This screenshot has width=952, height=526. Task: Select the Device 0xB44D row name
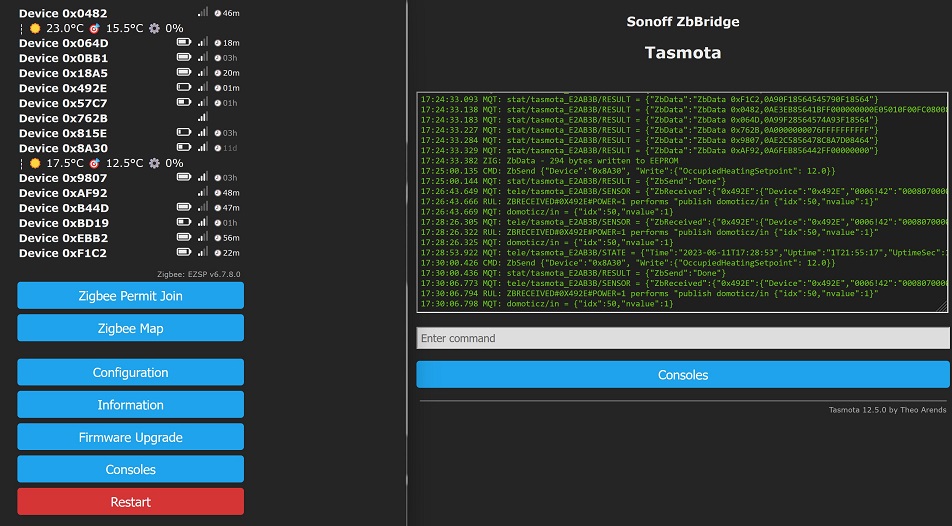point(64,208)
